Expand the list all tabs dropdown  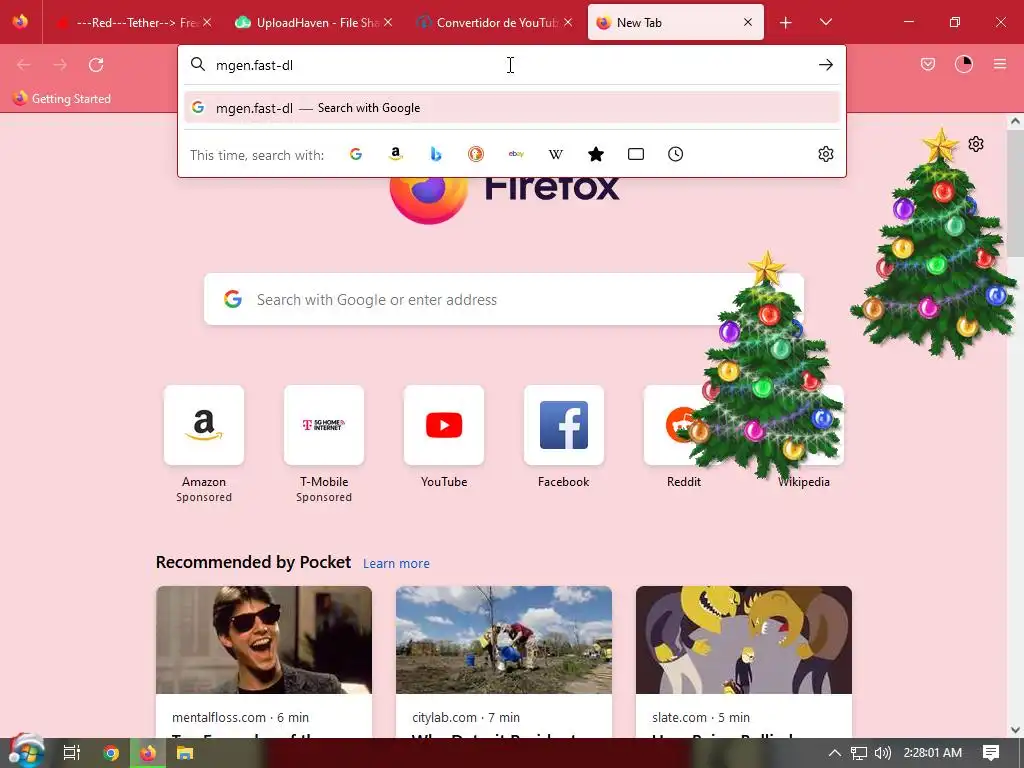click(825, 23)
